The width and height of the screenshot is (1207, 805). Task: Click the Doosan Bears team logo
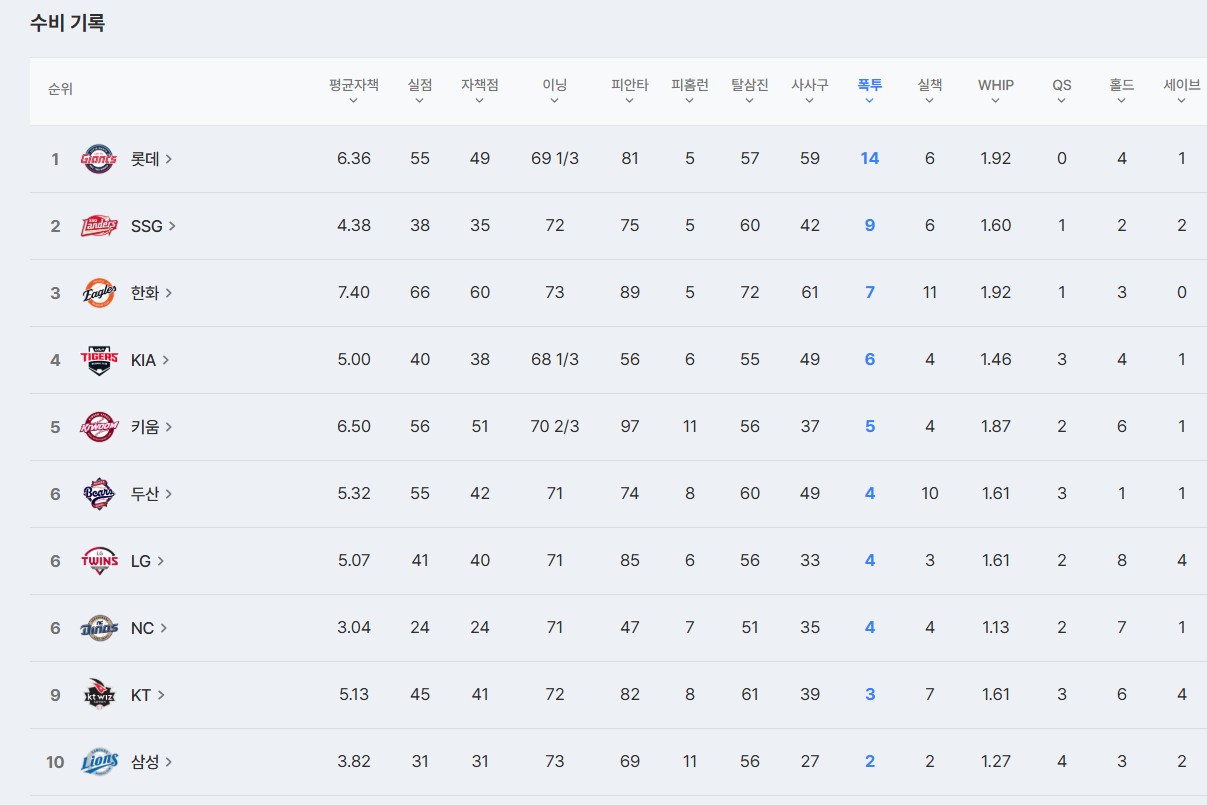[99, 494]
